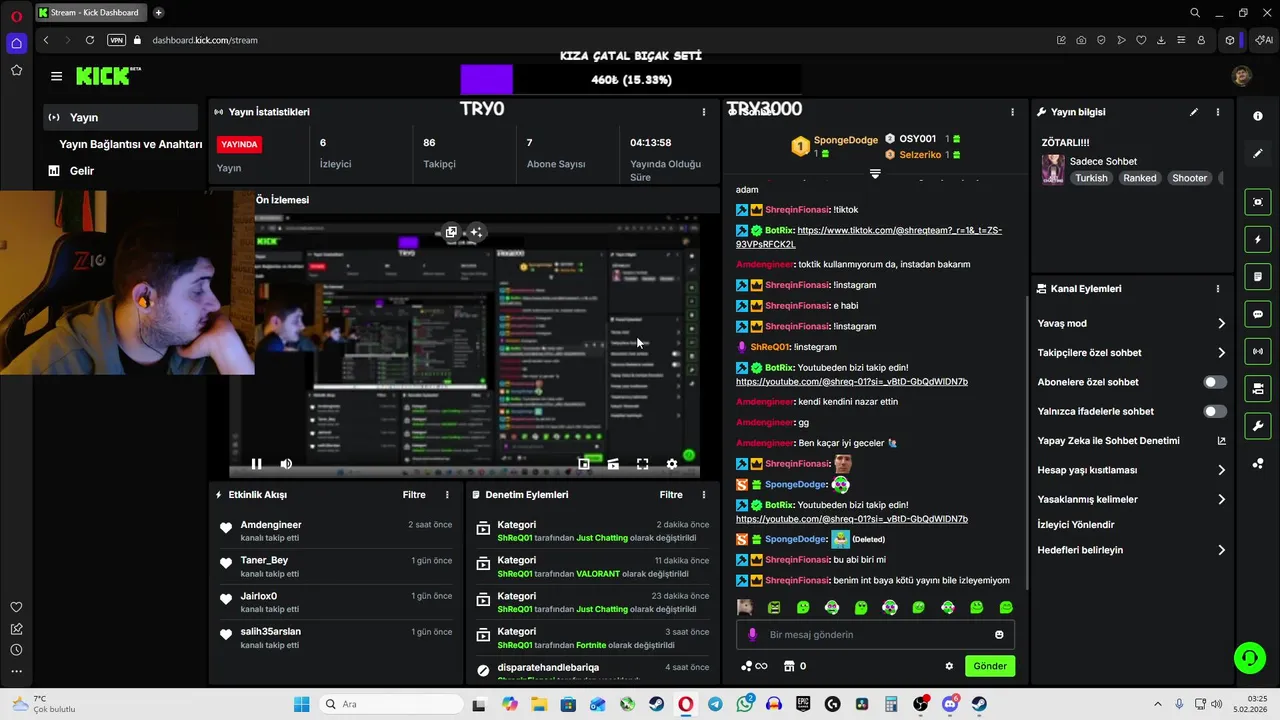Click the chat bubble icon in right sidebar
The width and height of the screenshot is (1280, 720).
pyautogui.click(x=1258, y=314)
